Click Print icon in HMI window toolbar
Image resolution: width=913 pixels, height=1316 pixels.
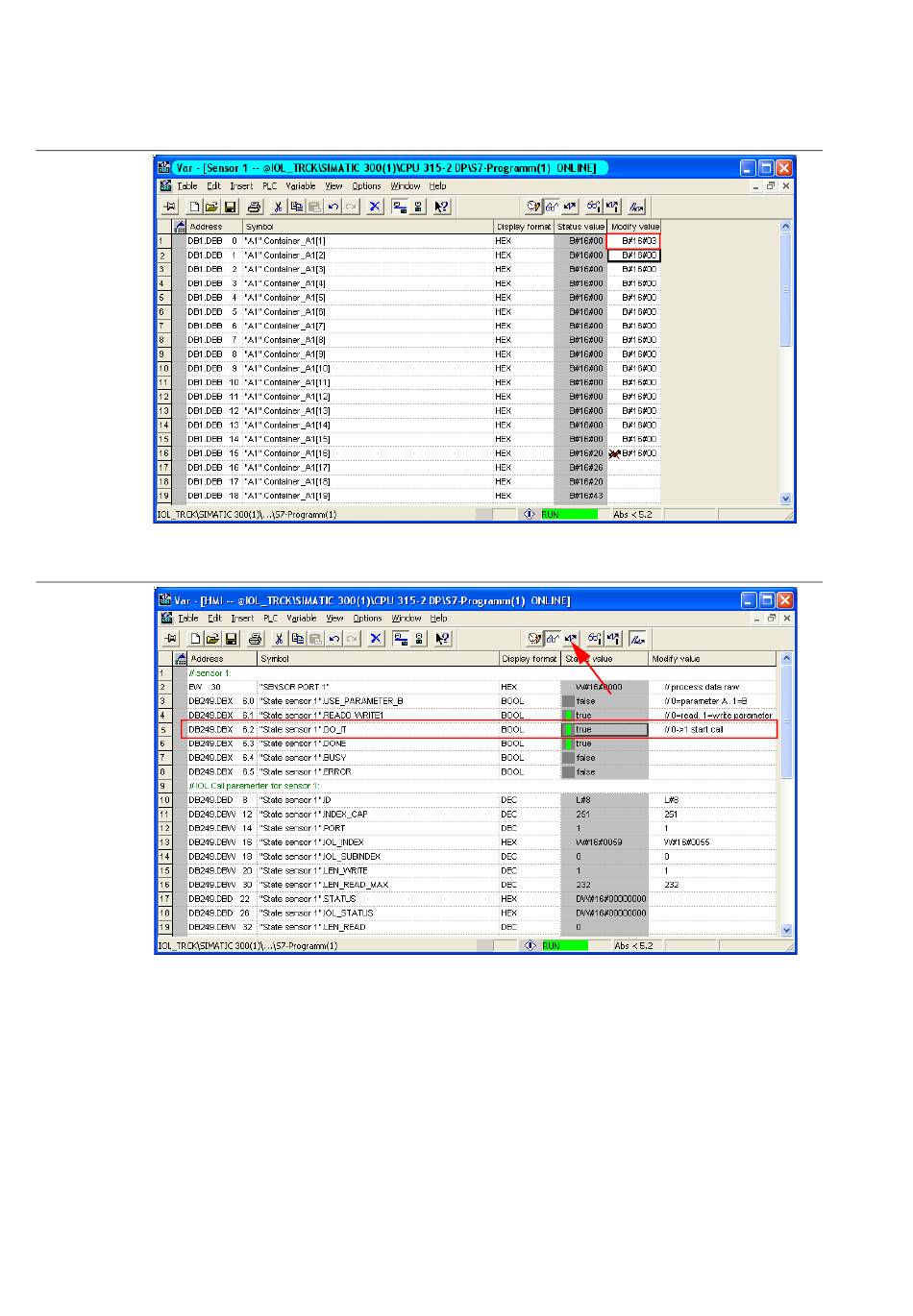click(255, 639)
